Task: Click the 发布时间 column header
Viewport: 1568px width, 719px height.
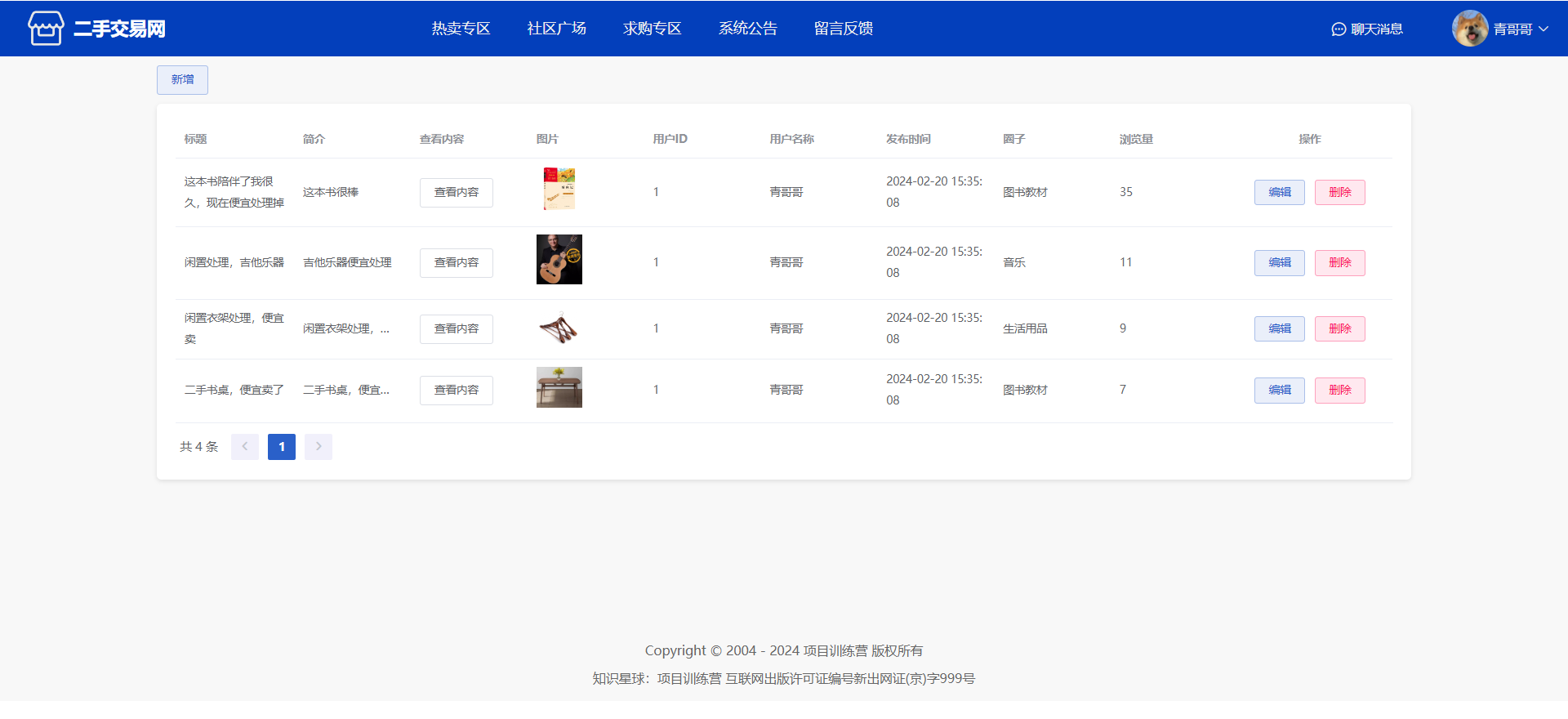Action: click(x=908, y=139)
